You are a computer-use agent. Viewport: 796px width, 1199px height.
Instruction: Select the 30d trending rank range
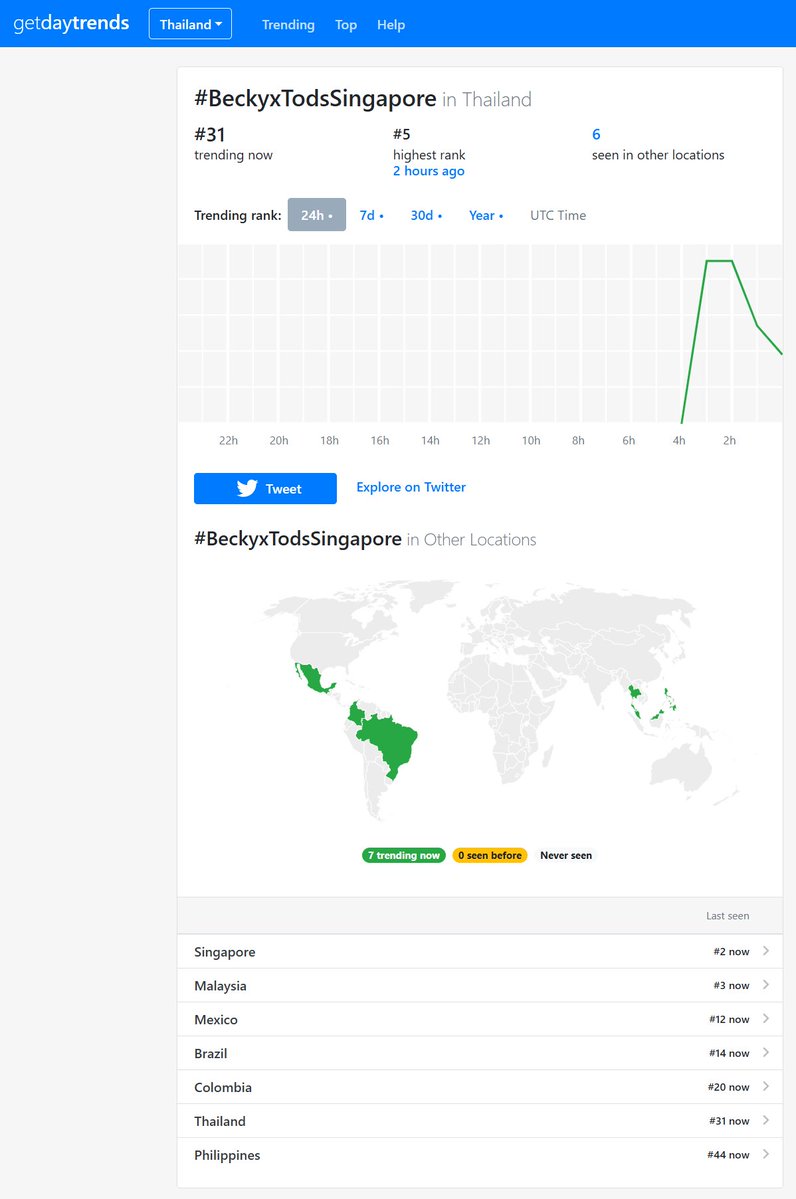(x=426, y=215)
